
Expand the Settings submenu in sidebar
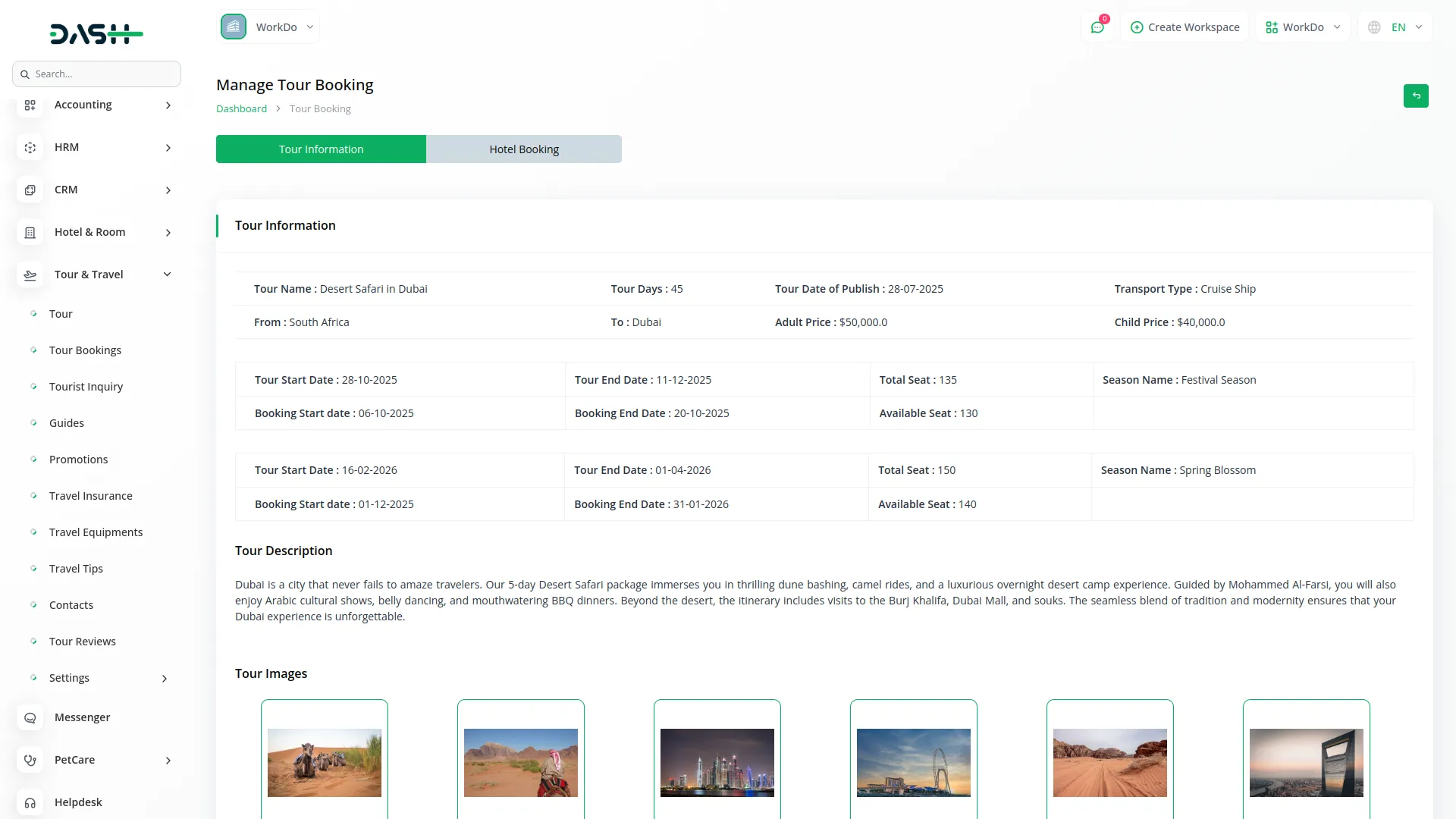point(69,677)
